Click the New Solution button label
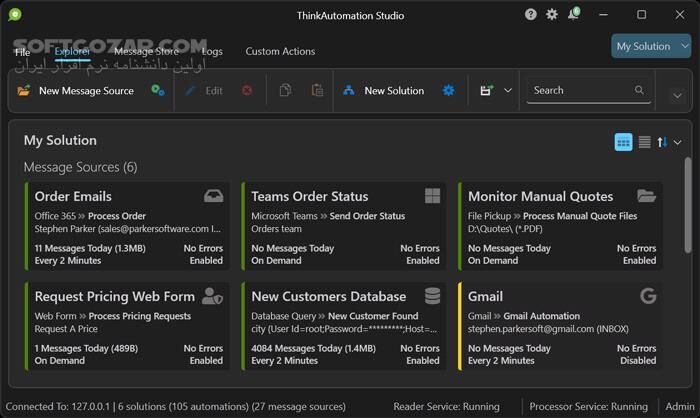The height and width of the screenshot is (418, 700). coord(394,91)
